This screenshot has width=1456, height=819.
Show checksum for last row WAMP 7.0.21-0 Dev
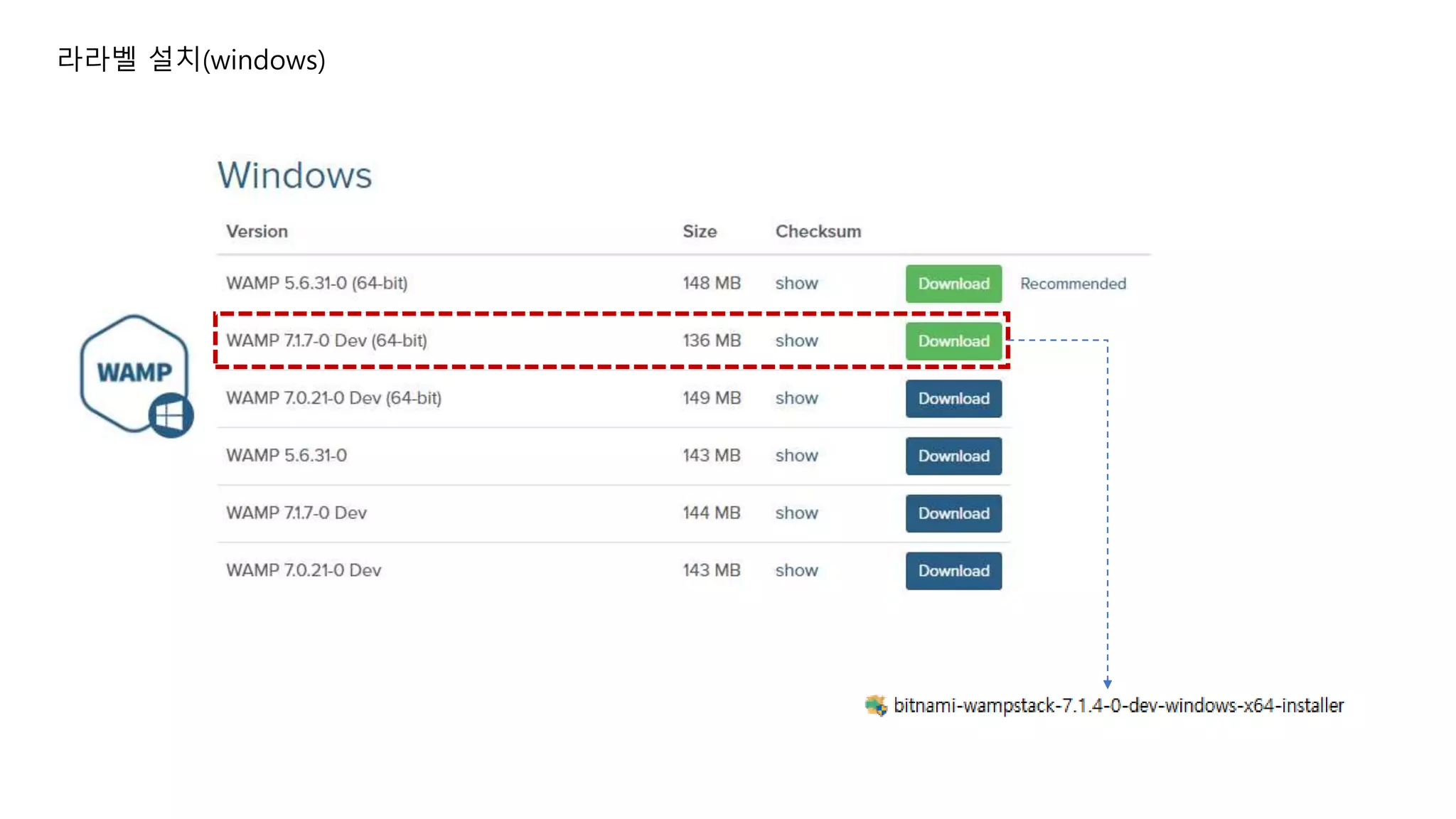pyautogui.click(x=796, y=571)
